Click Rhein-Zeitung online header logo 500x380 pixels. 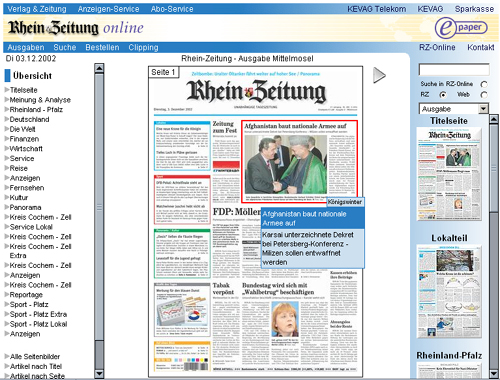pos(76,28)
